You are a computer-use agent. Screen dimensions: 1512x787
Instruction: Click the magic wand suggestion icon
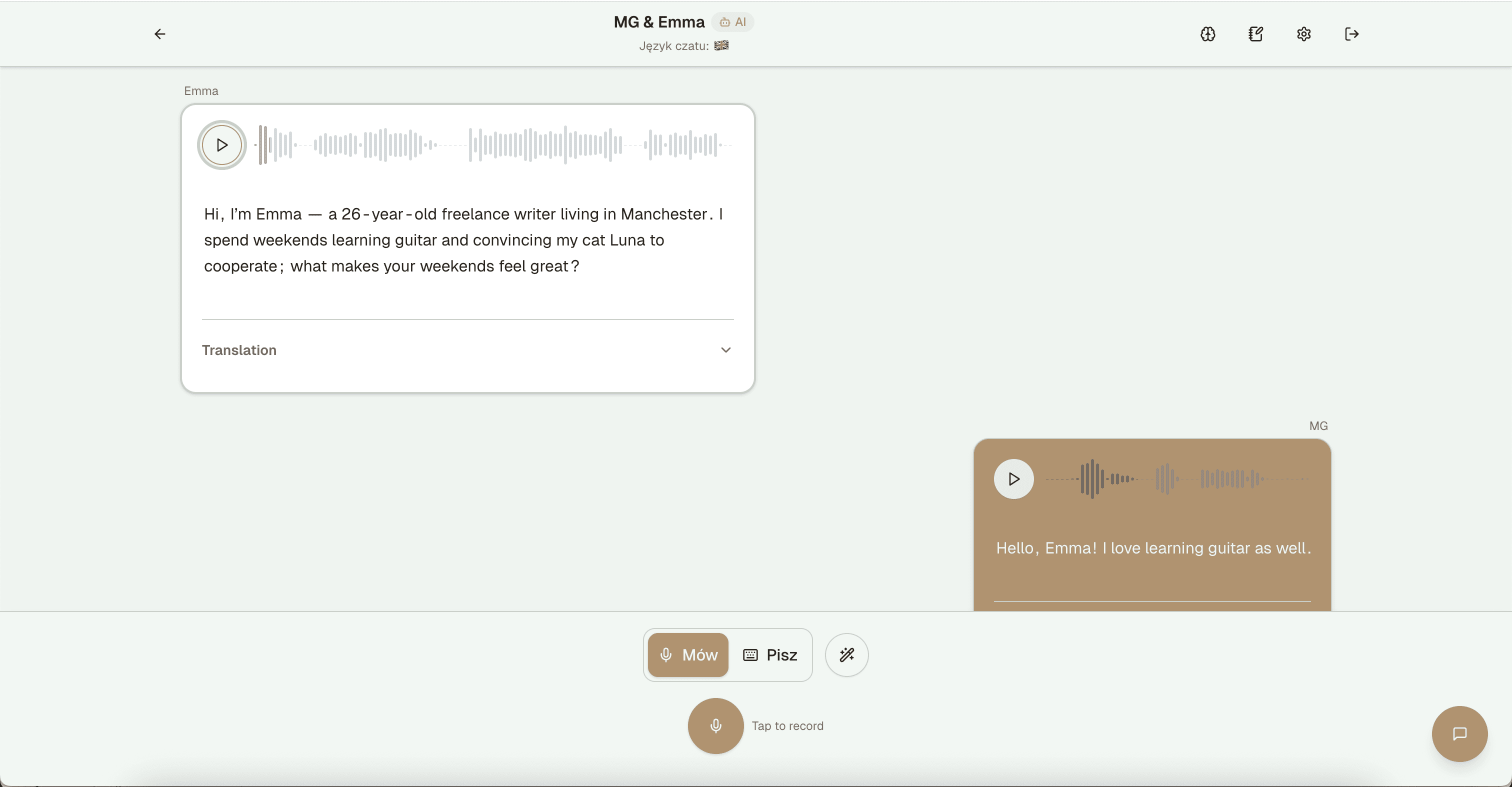pyautogui.click(x=846, y=654)
